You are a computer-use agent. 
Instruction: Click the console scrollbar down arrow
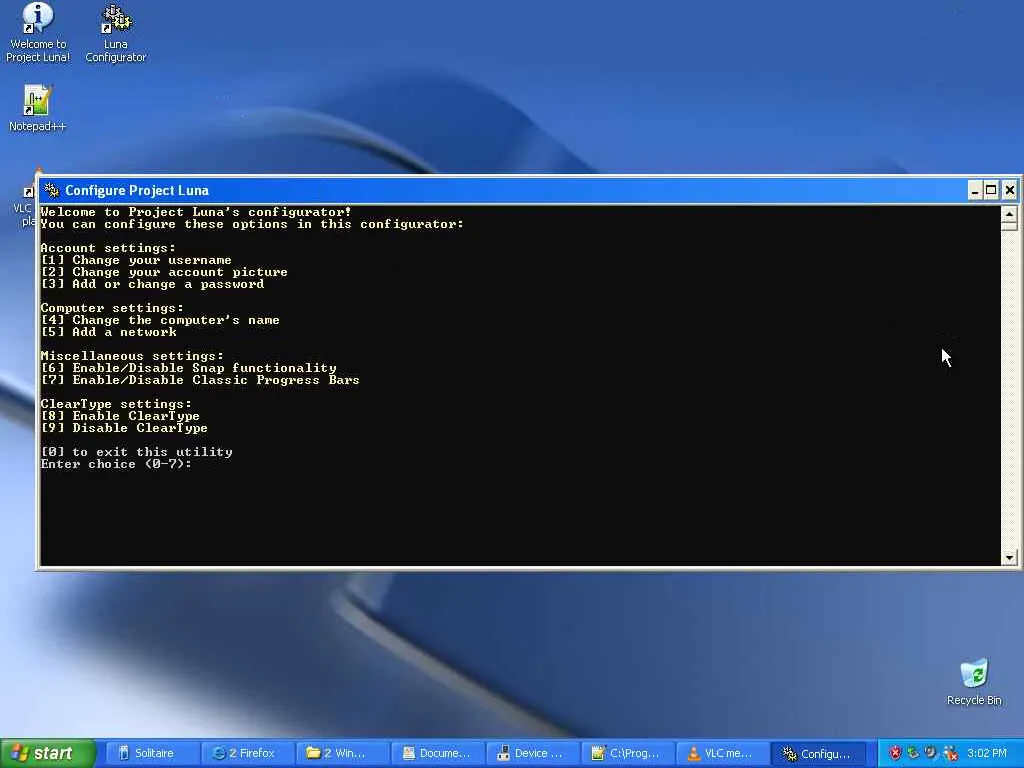pyautogui.click(x=1009, y=558)
